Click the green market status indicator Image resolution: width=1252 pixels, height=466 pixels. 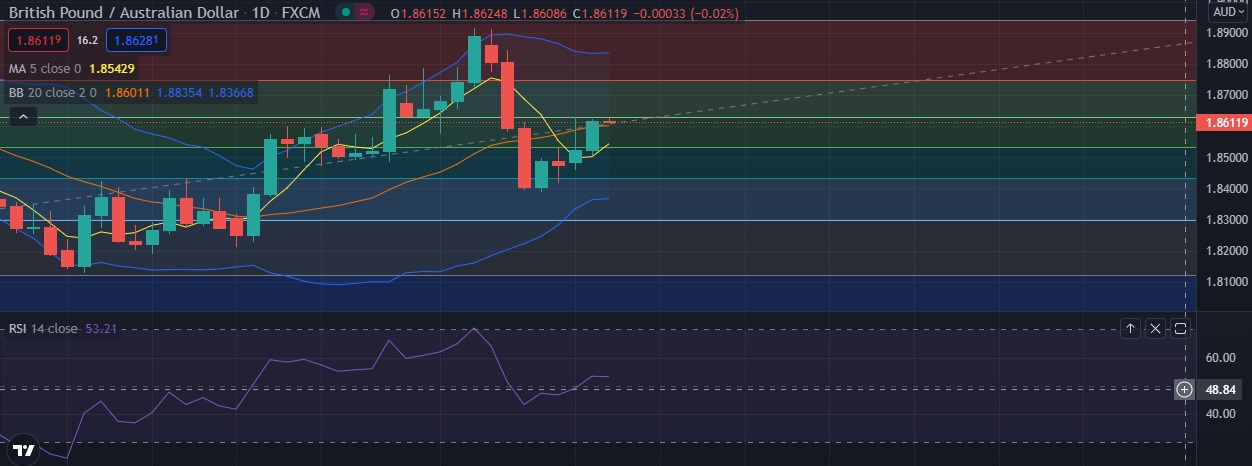[x=345, y=13]
